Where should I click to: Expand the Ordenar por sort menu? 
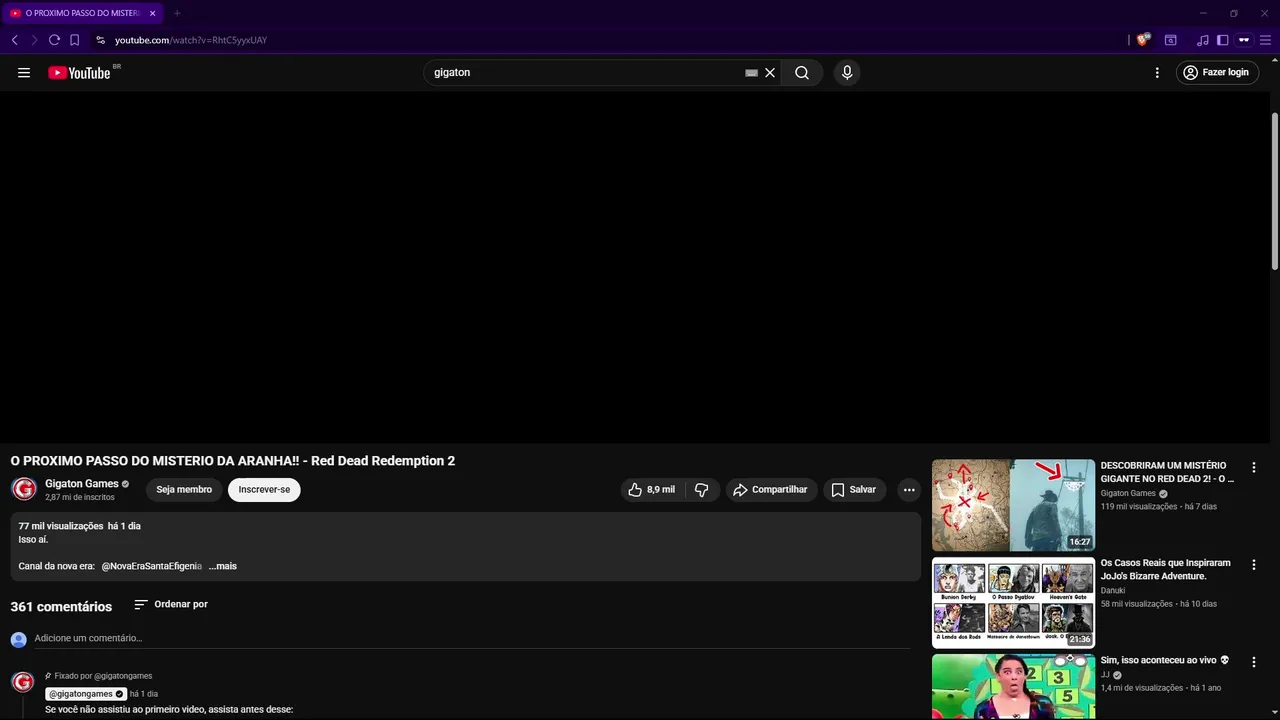[x=171, y=604]
